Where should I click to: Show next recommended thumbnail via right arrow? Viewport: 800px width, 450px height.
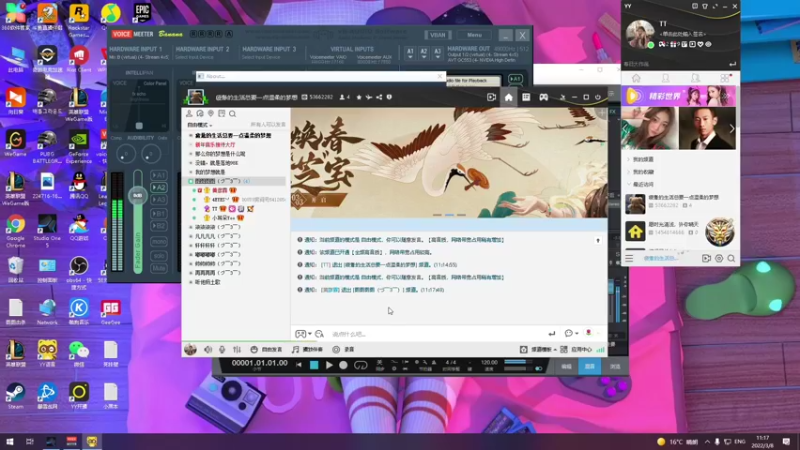pos(732,129)
